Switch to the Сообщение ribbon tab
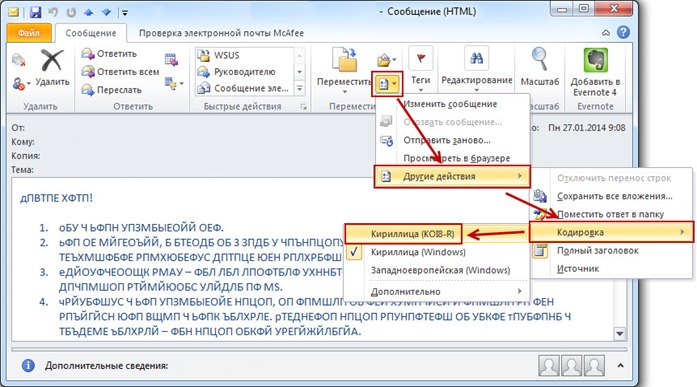Screen dimensions: 697x387 (x=91, y=33)
